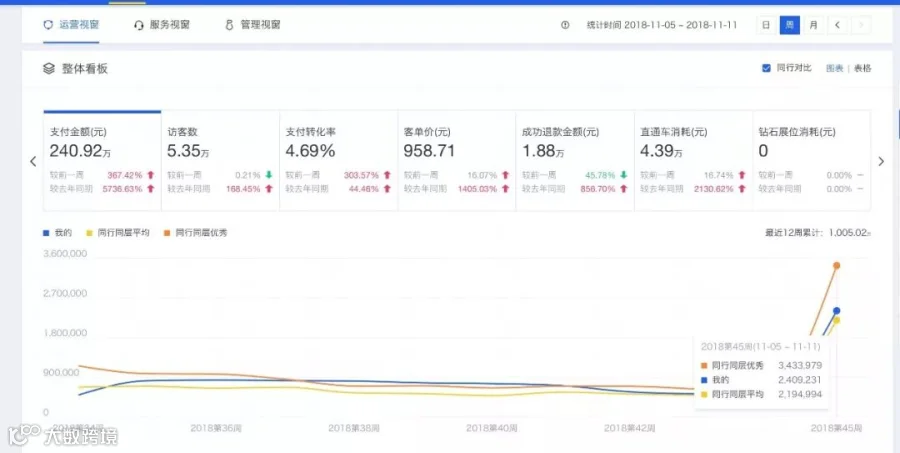The height and width of the screenshot is (453, 900).
Task: Select the 访客数 metric card
Action: pos(220,160)
